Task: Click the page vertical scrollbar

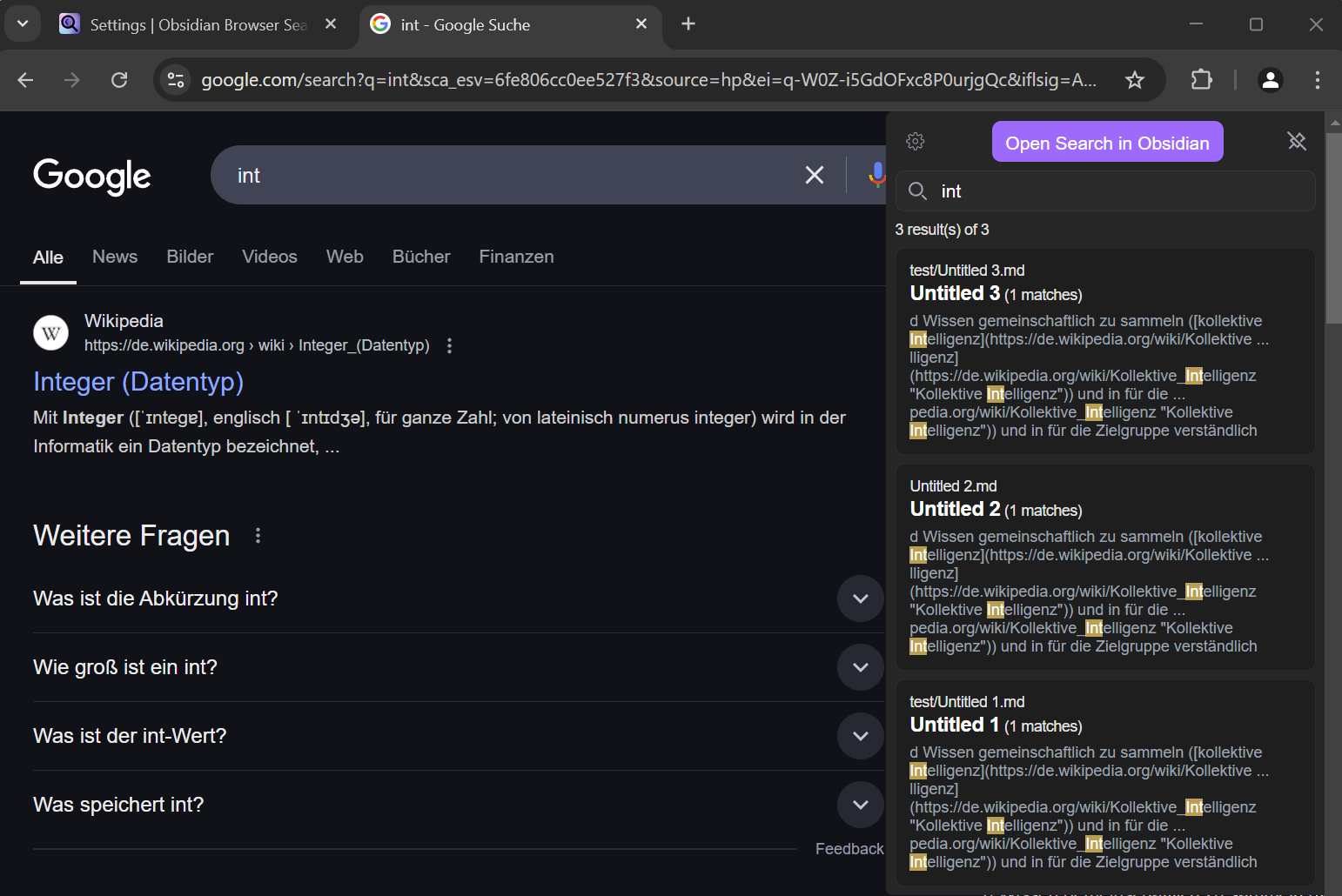Action: click(x=1333, y=226)
